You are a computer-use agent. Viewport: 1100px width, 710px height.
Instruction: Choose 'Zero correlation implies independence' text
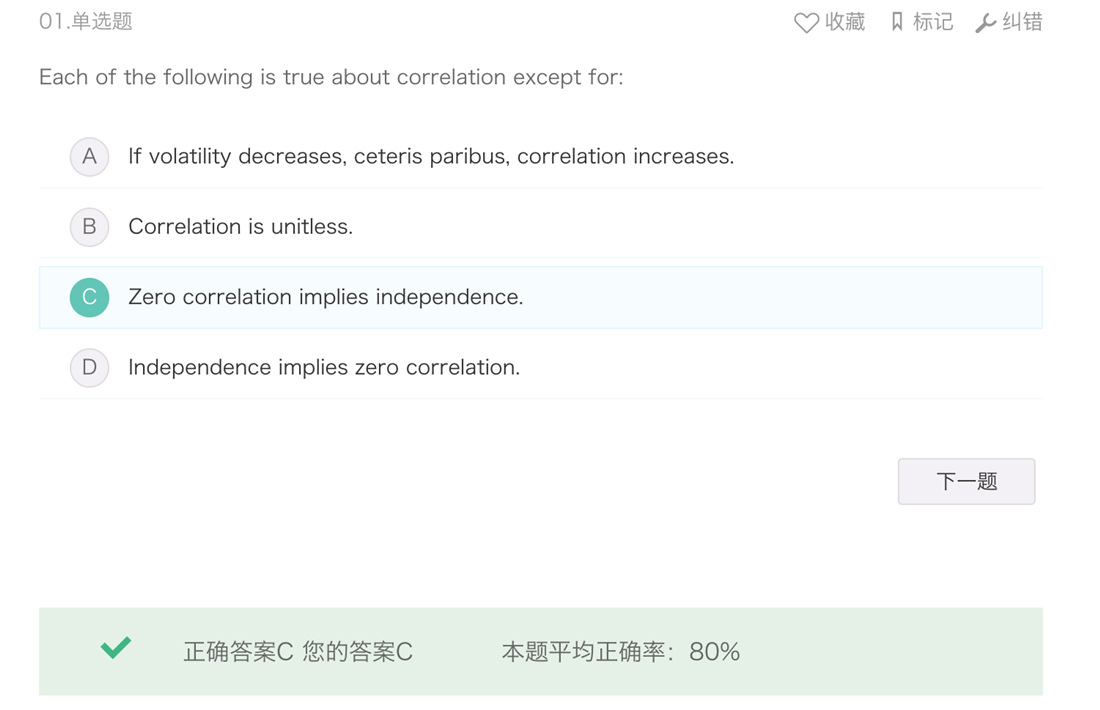326,297
